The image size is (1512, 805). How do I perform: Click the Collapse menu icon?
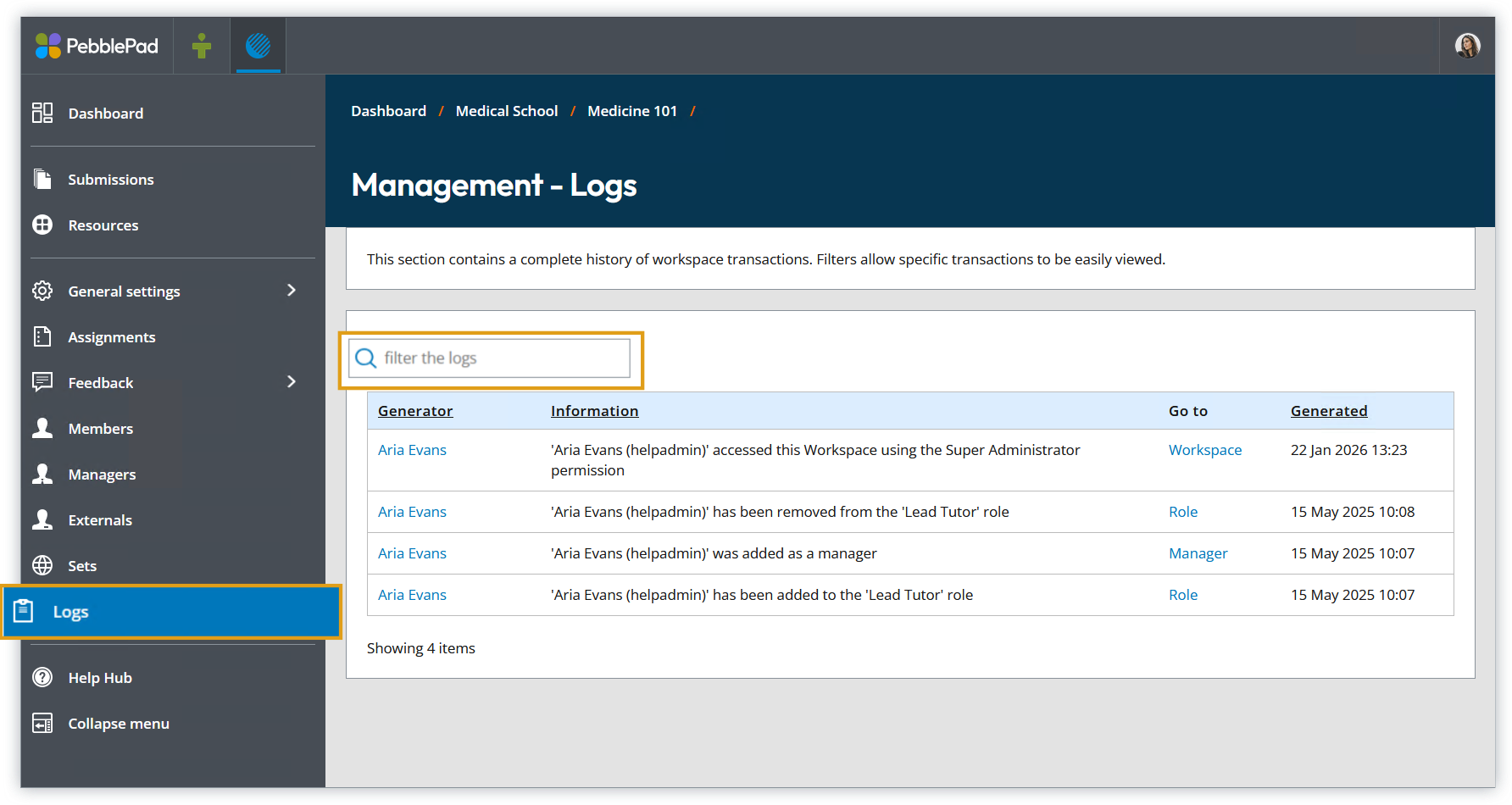(x=42, y=723)
